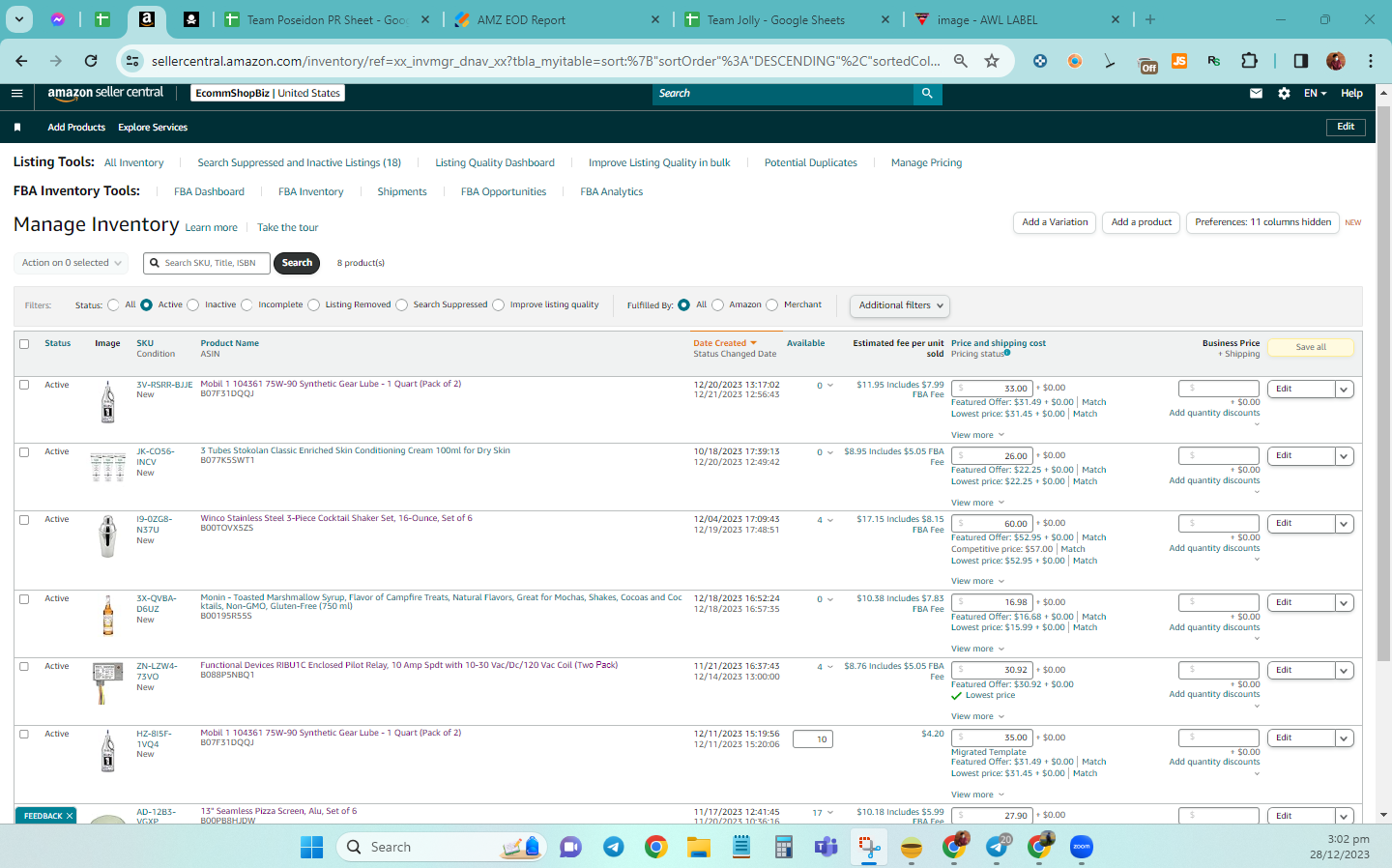The image size is (1392, 868).
Task: Open the 'FBA Dashboard' link
Action: click(209, 192)
